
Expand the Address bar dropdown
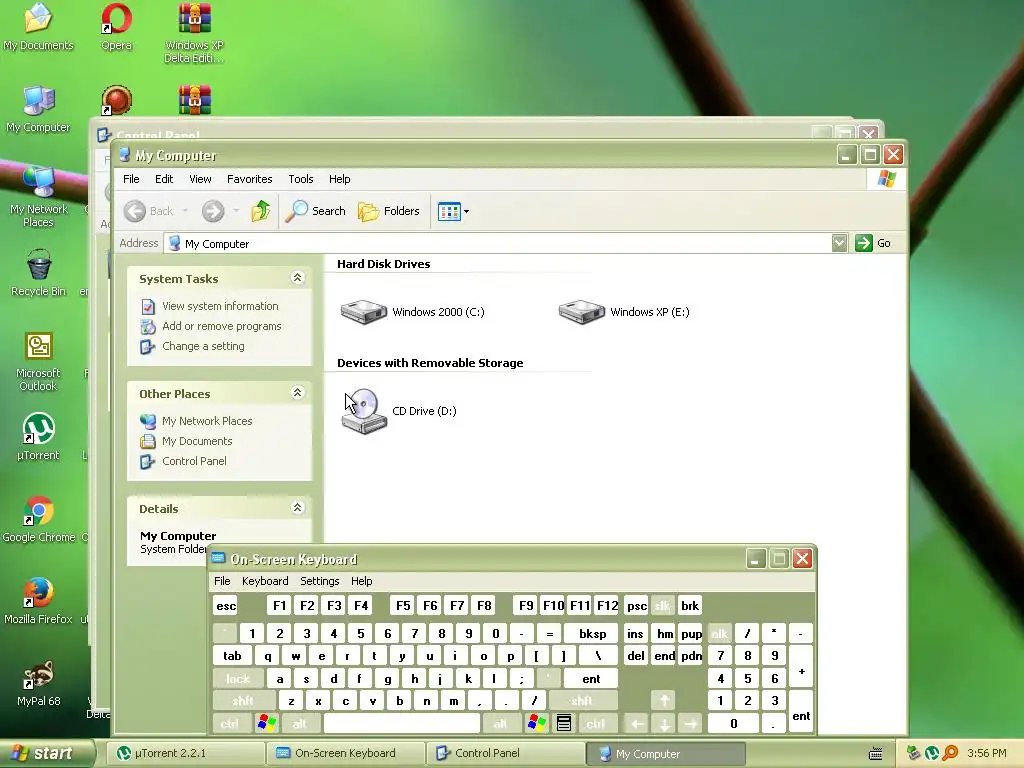point(839,243)
